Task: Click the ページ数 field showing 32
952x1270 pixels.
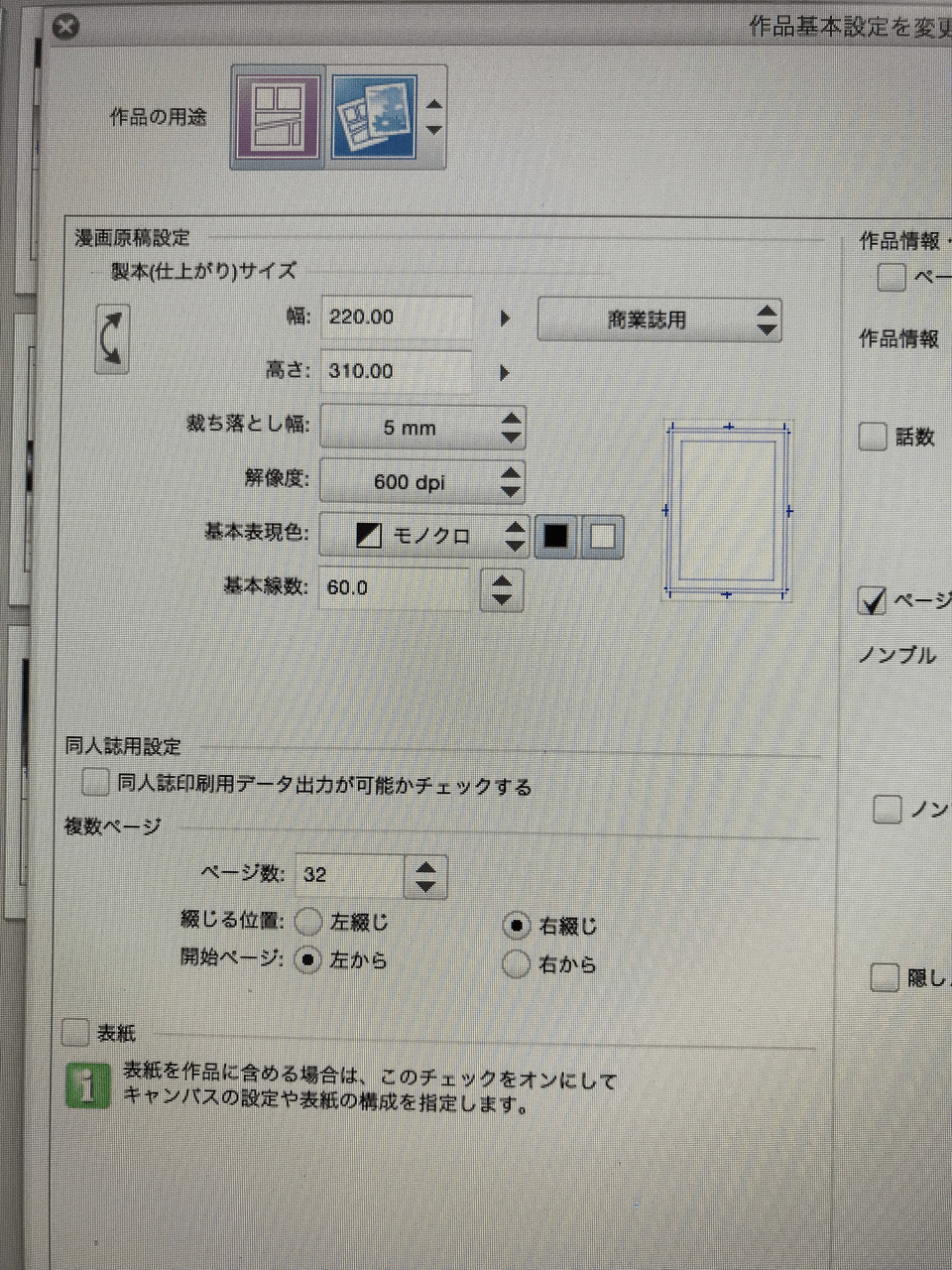Action: [x=350, y=874]
